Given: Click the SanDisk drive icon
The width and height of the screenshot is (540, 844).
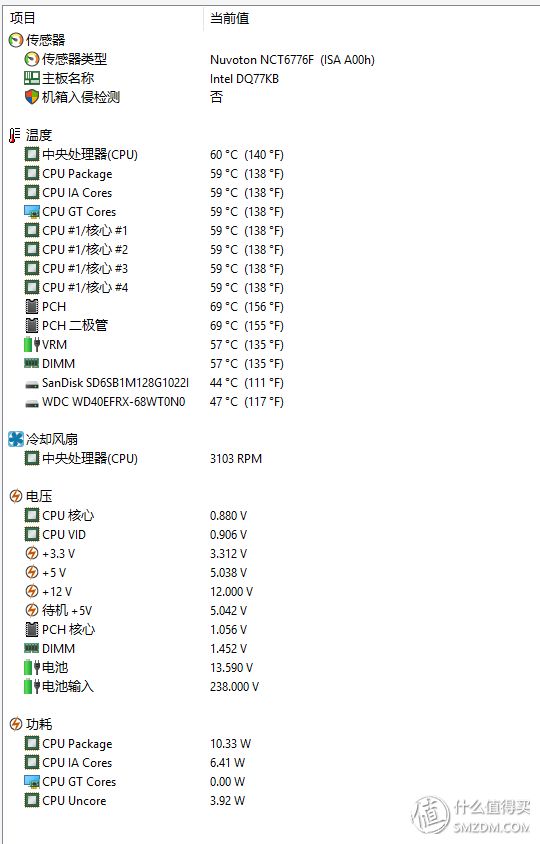Looking at the screenshot, I should tap(32, 384).
